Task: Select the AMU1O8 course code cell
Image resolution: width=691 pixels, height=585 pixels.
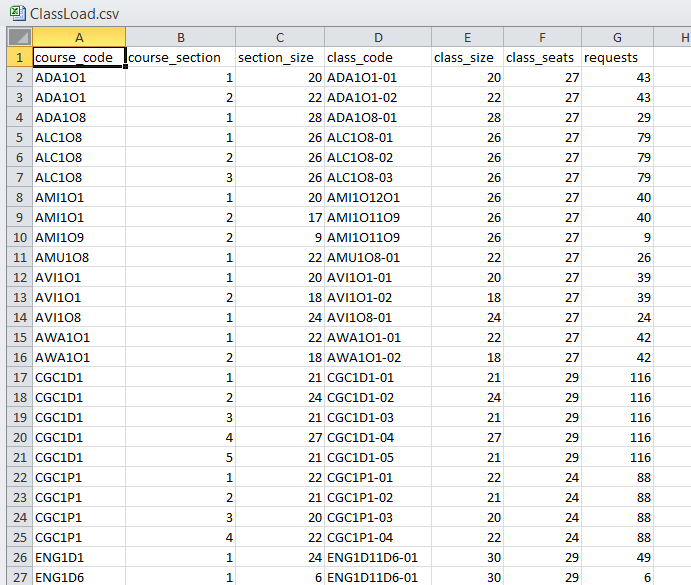Action: 79,257
